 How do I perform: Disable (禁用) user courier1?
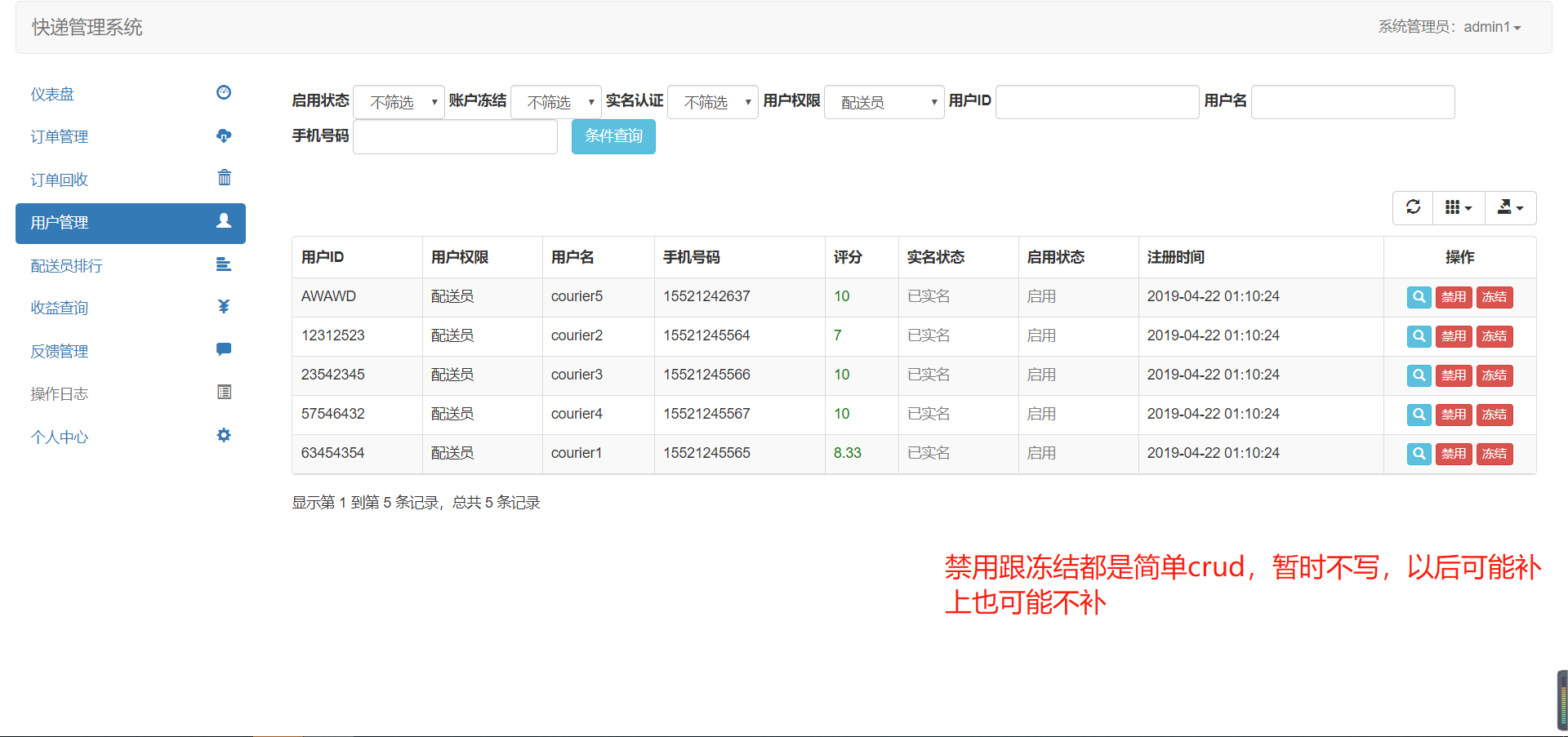[1454, 454]
